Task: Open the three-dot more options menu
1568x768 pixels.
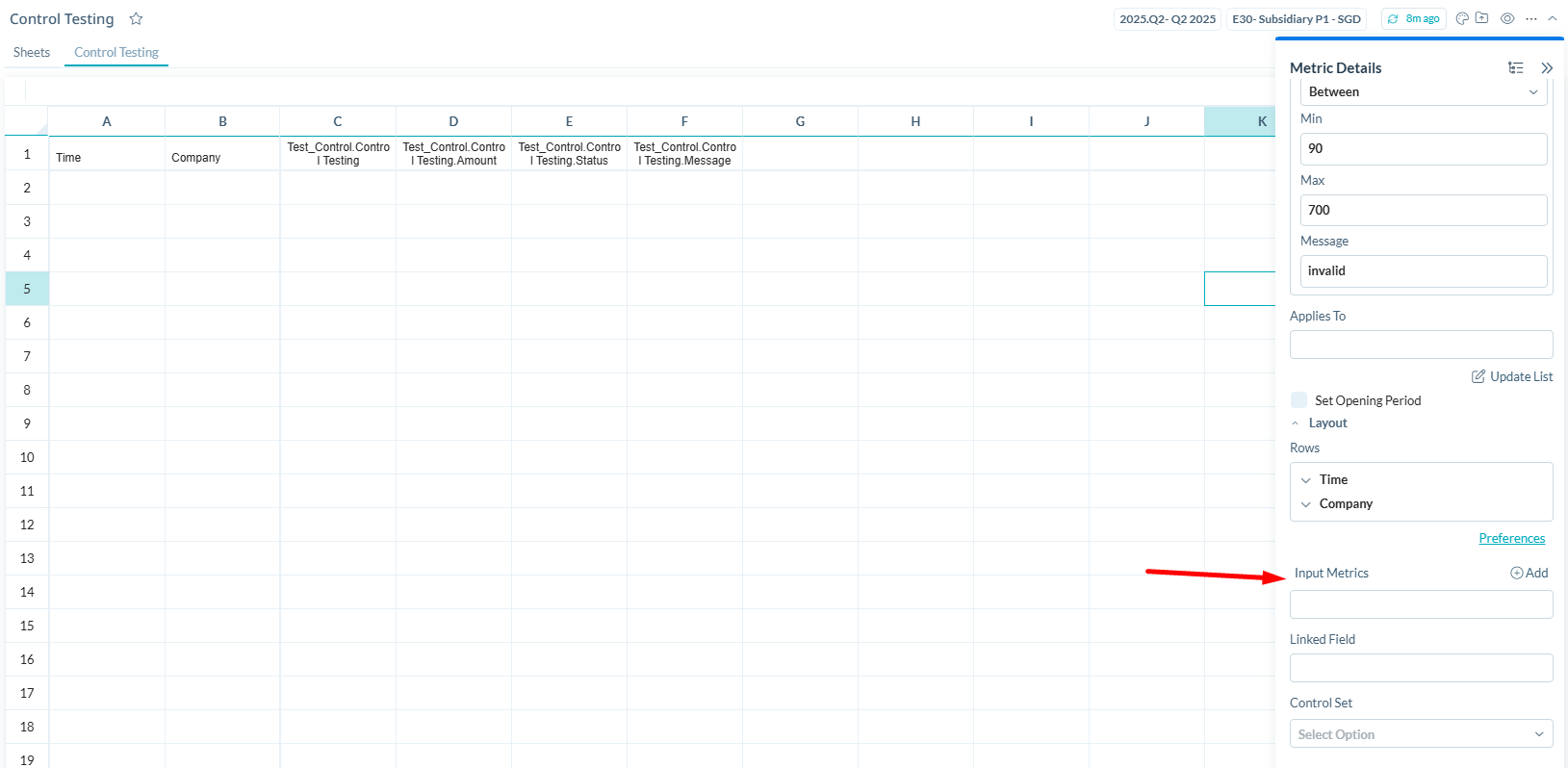Action: pos(1531,18)
